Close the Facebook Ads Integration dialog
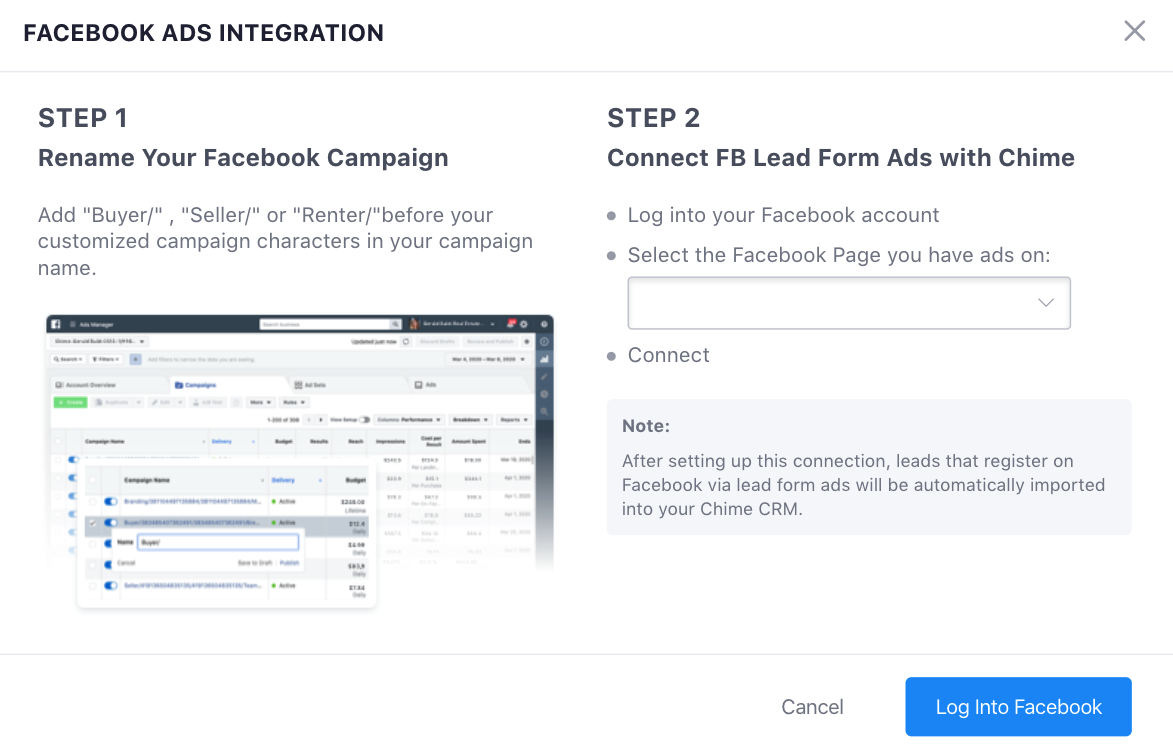Screen dimensions: 1173x752 (1134, 31)
